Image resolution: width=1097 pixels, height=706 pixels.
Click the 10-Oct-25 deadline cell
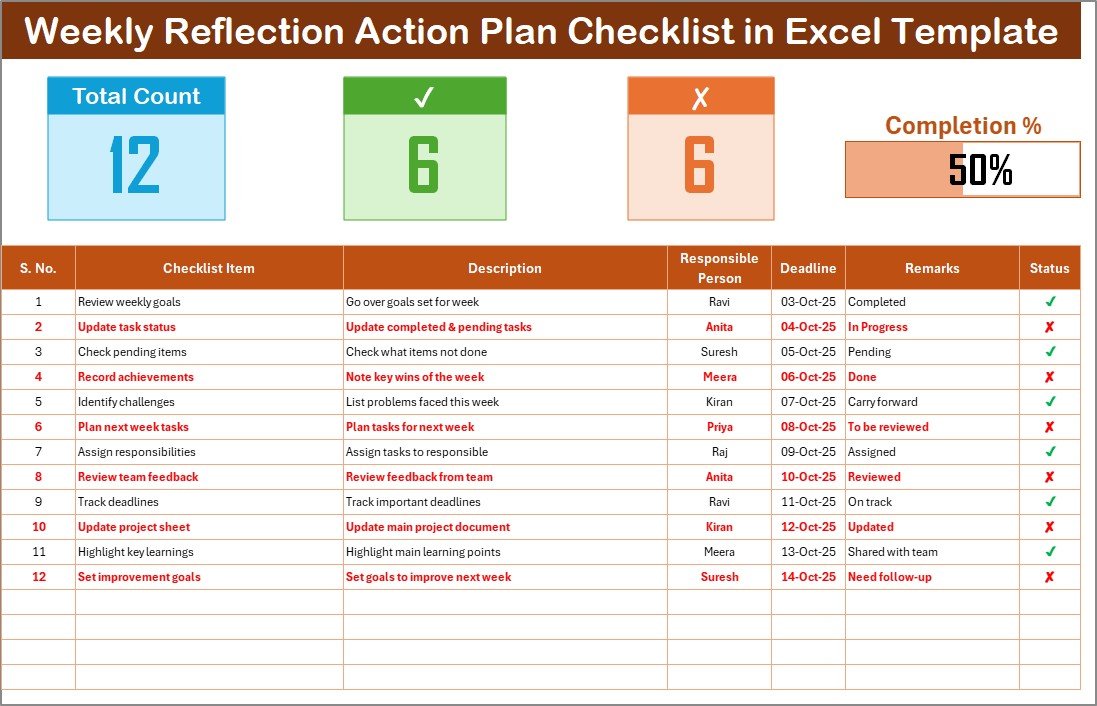tap(808, 477)
